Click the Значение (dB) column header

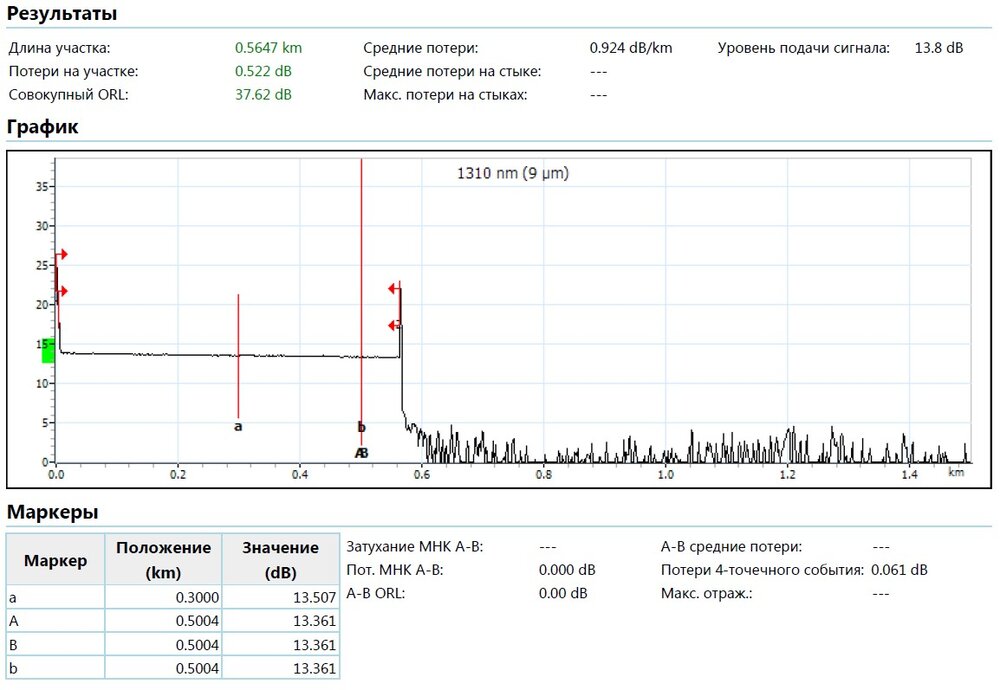280,560
